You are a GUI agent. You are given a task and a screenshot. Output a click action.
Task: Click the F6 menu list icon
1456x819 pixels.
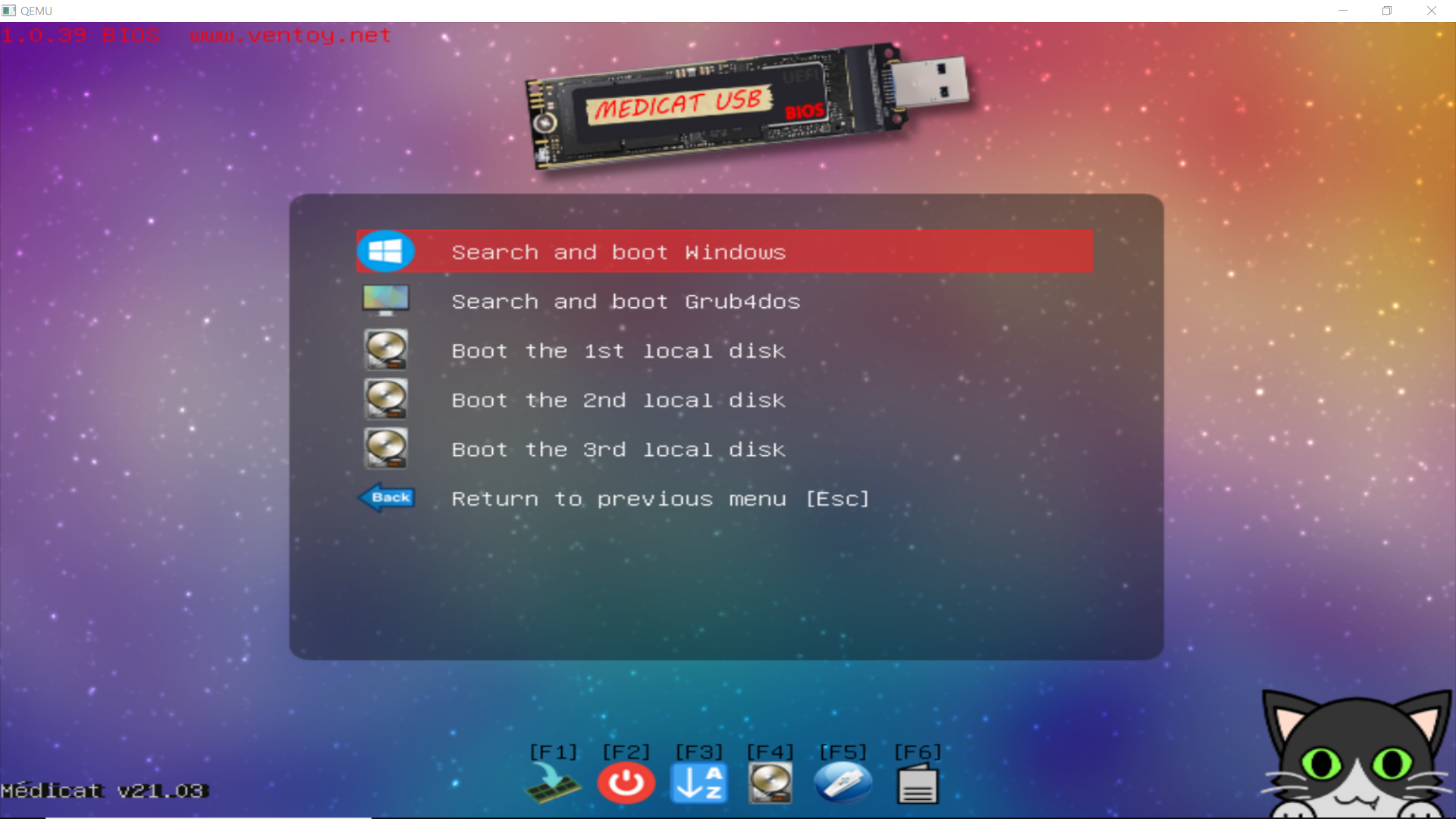pos(918,783)
